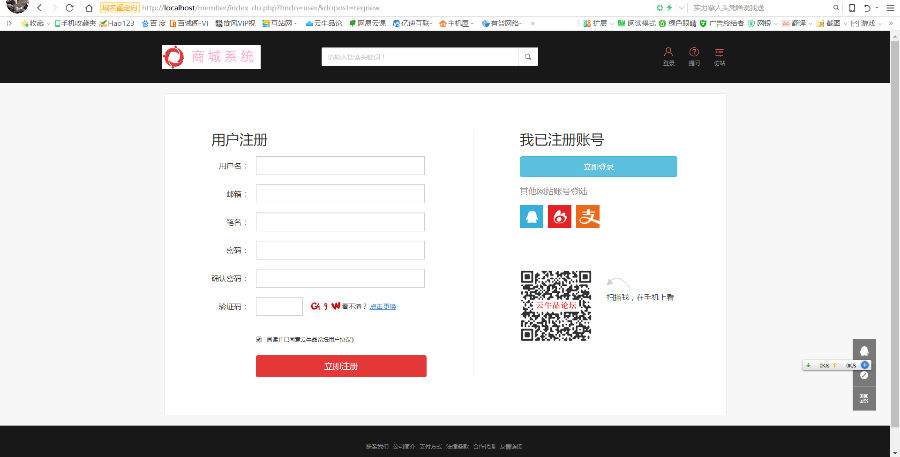Click the QR code image
This screenshot has height=457, width=900.
click(x=555, y=305)
